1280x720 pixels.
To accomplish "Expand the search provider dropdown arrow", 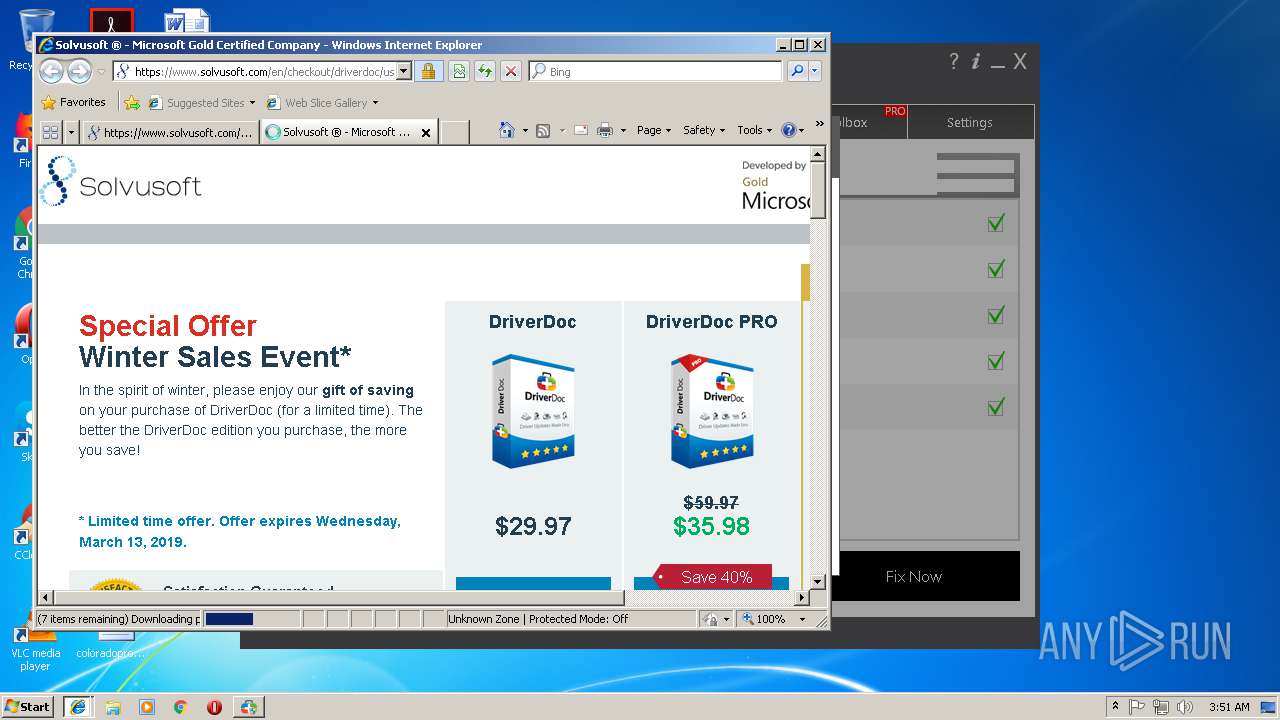I will pos(815,71).
